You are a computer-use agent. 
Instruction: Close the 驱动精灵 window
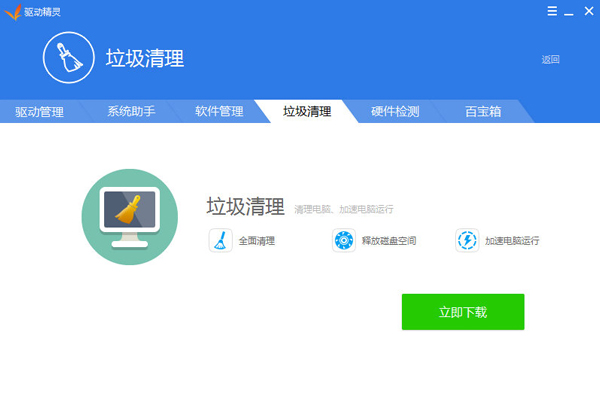(x=588, y=11)
